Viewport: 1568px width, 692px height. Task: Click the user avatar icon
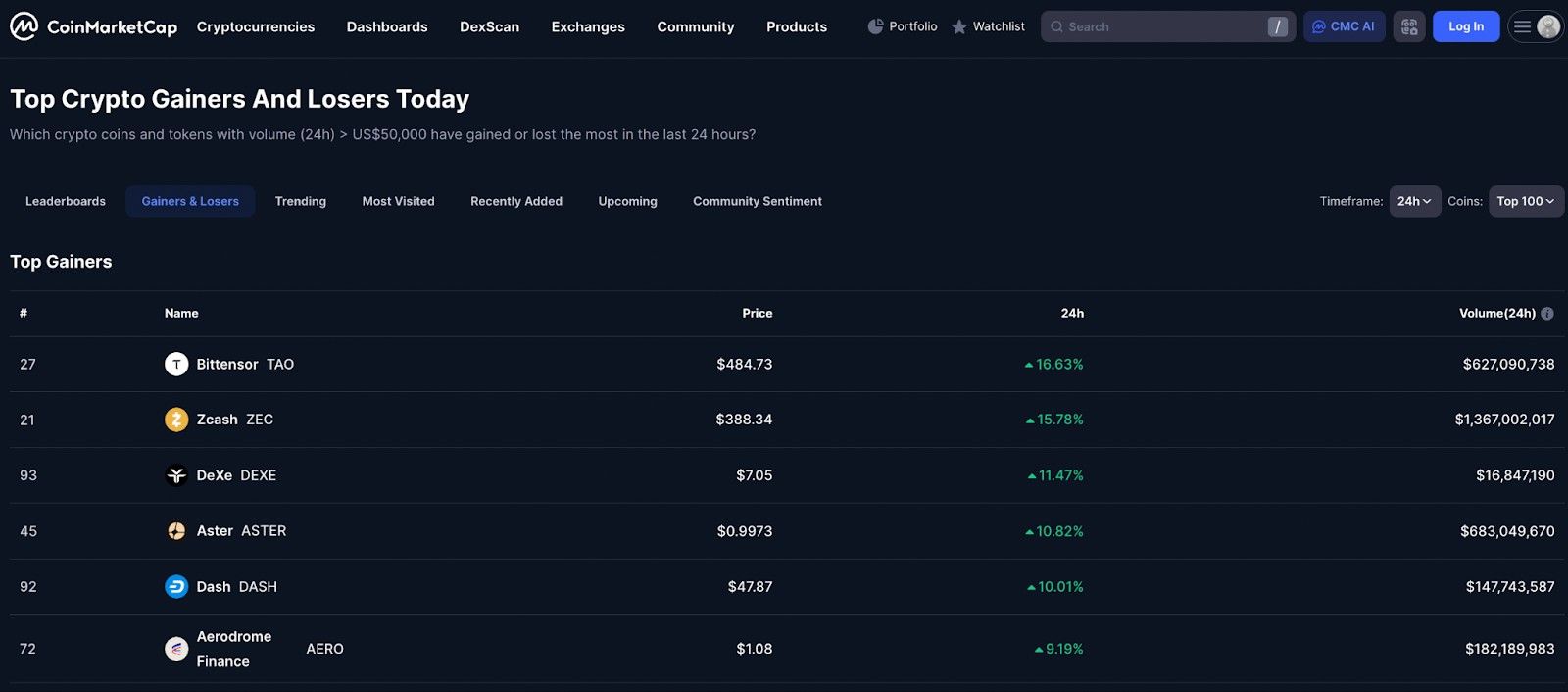point(1548,26)
